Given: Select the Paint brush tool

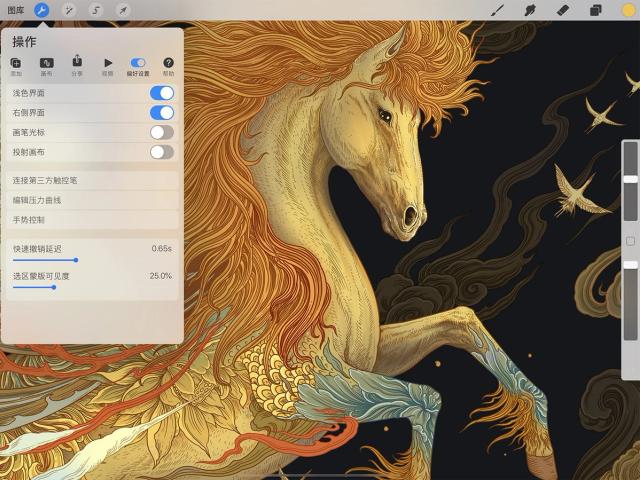Looking at the screenshot, I should (497, 10).
